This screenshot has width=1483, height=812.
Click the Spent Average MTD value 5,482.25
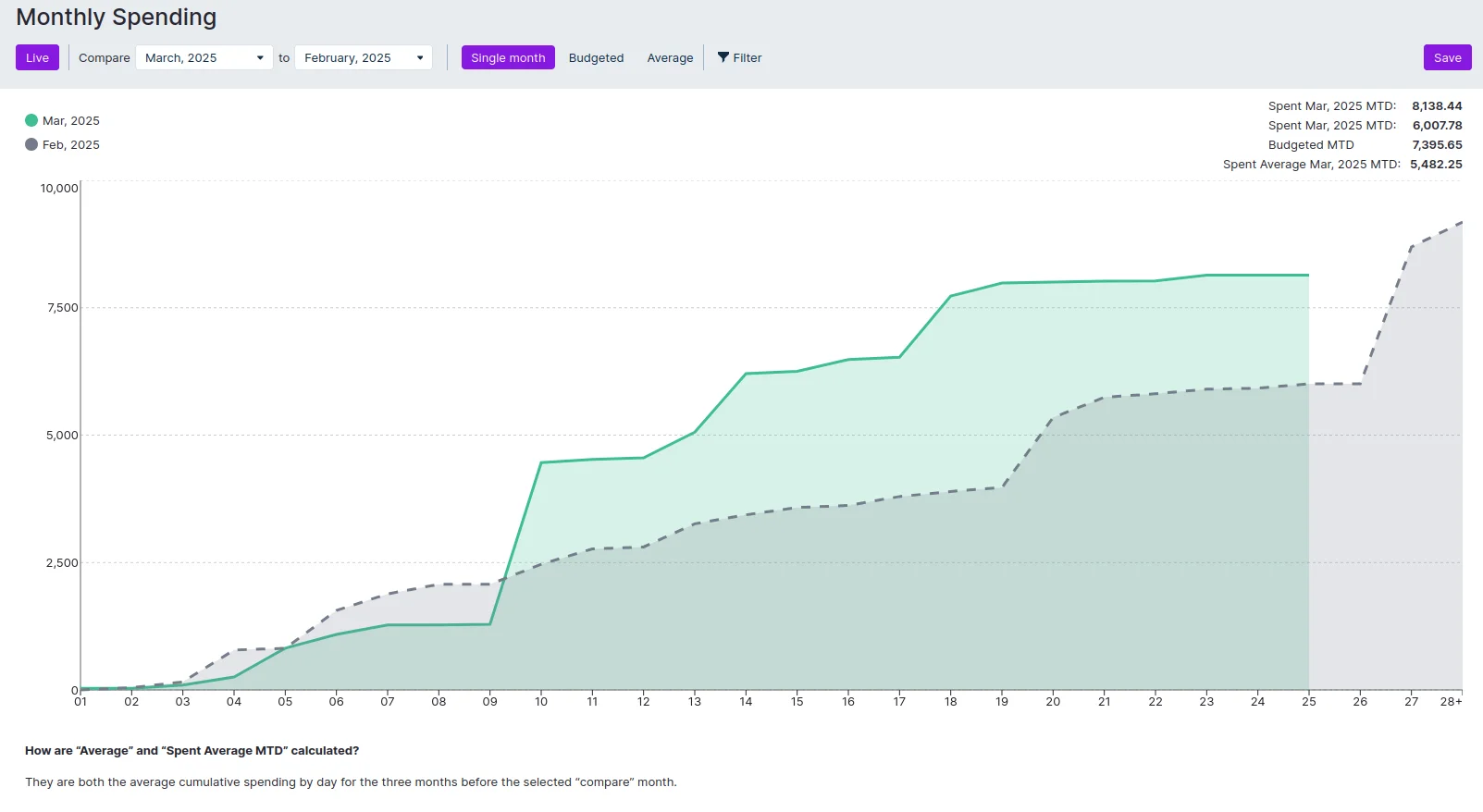[1436, 165]
